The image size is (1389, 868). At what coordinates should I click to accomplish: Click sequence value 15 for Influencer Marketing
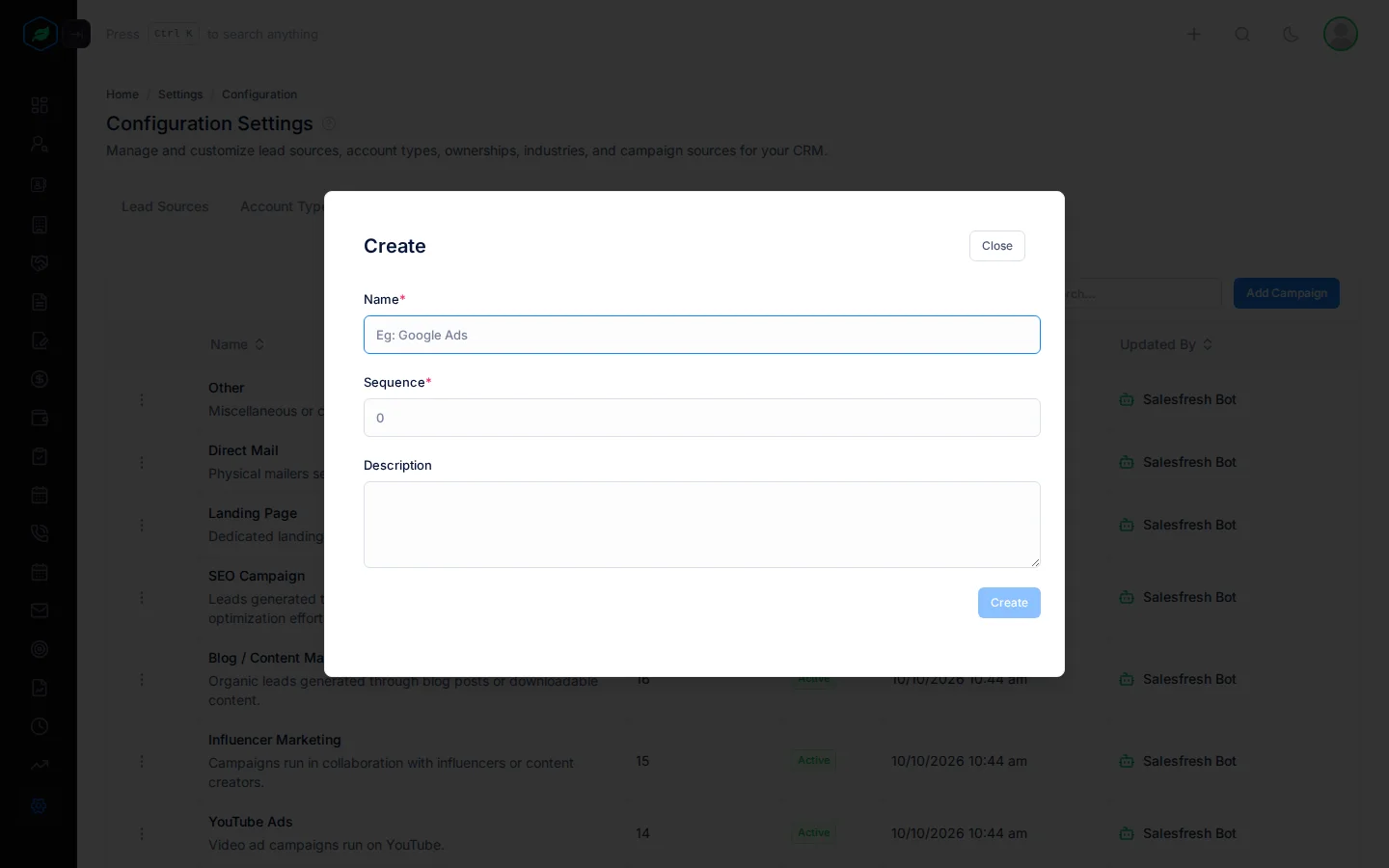[x=643, y=761]
